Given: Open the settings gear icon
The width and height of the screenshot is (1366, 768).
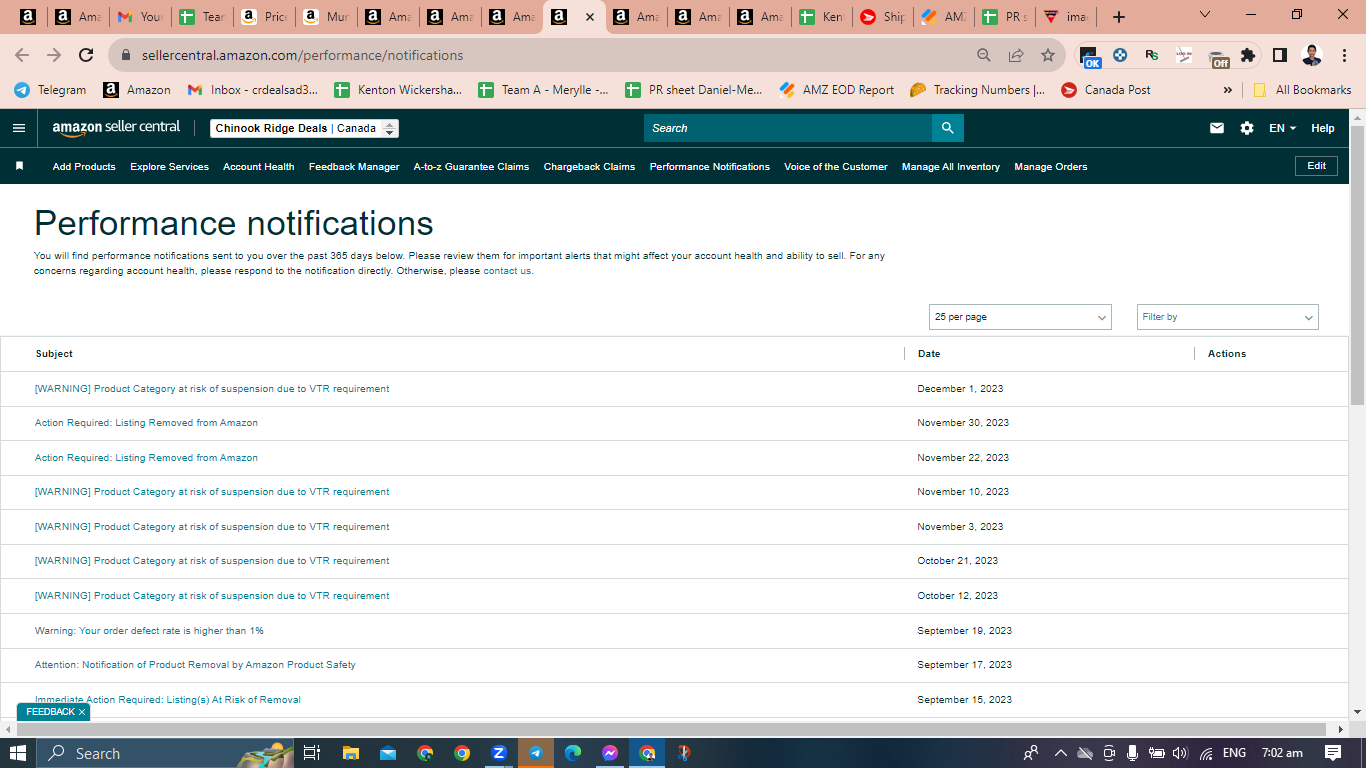Looking at the screenshot, I should (1247, 128).
